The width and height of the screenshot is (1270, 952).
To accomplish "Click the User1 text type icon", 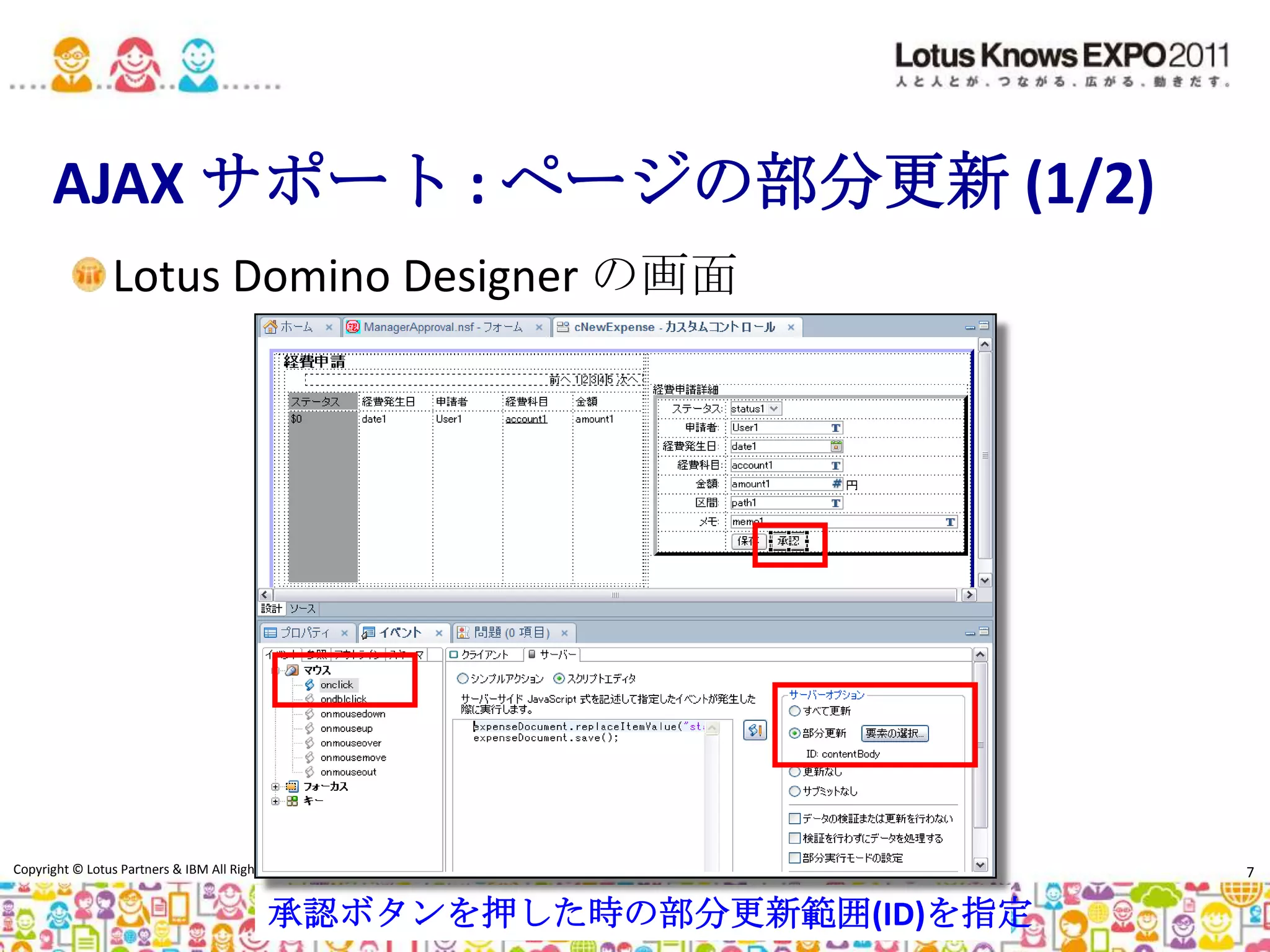I will tap(836, 428).
